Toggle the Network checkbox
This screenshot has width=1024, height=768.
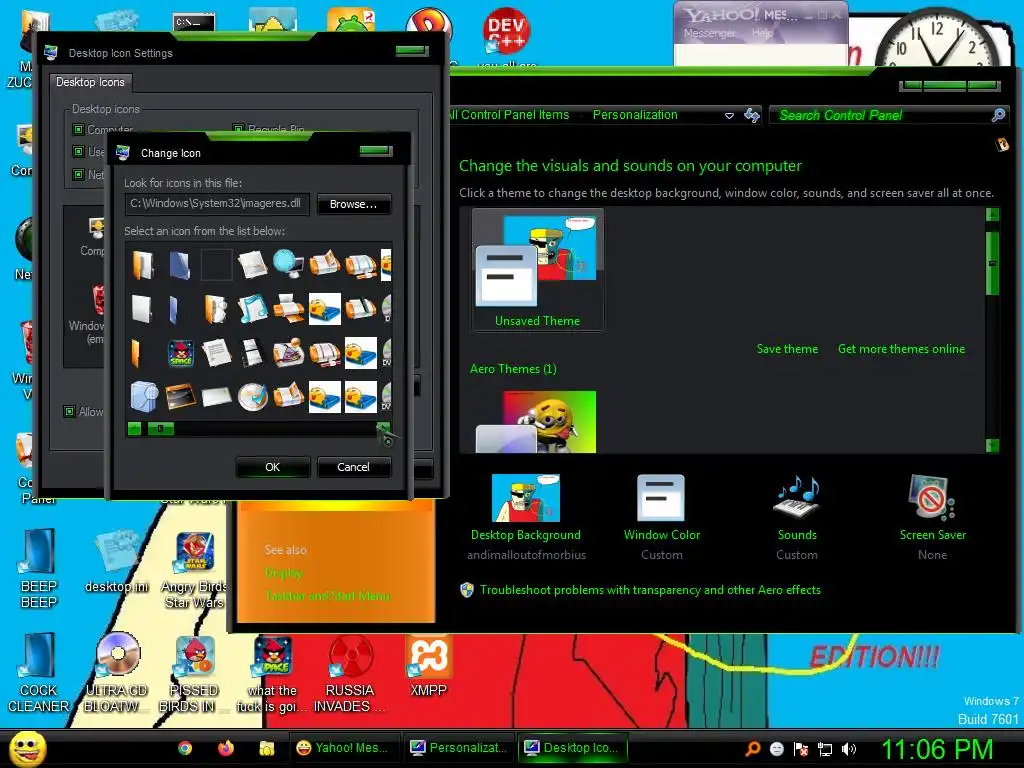tap(78, 174)
